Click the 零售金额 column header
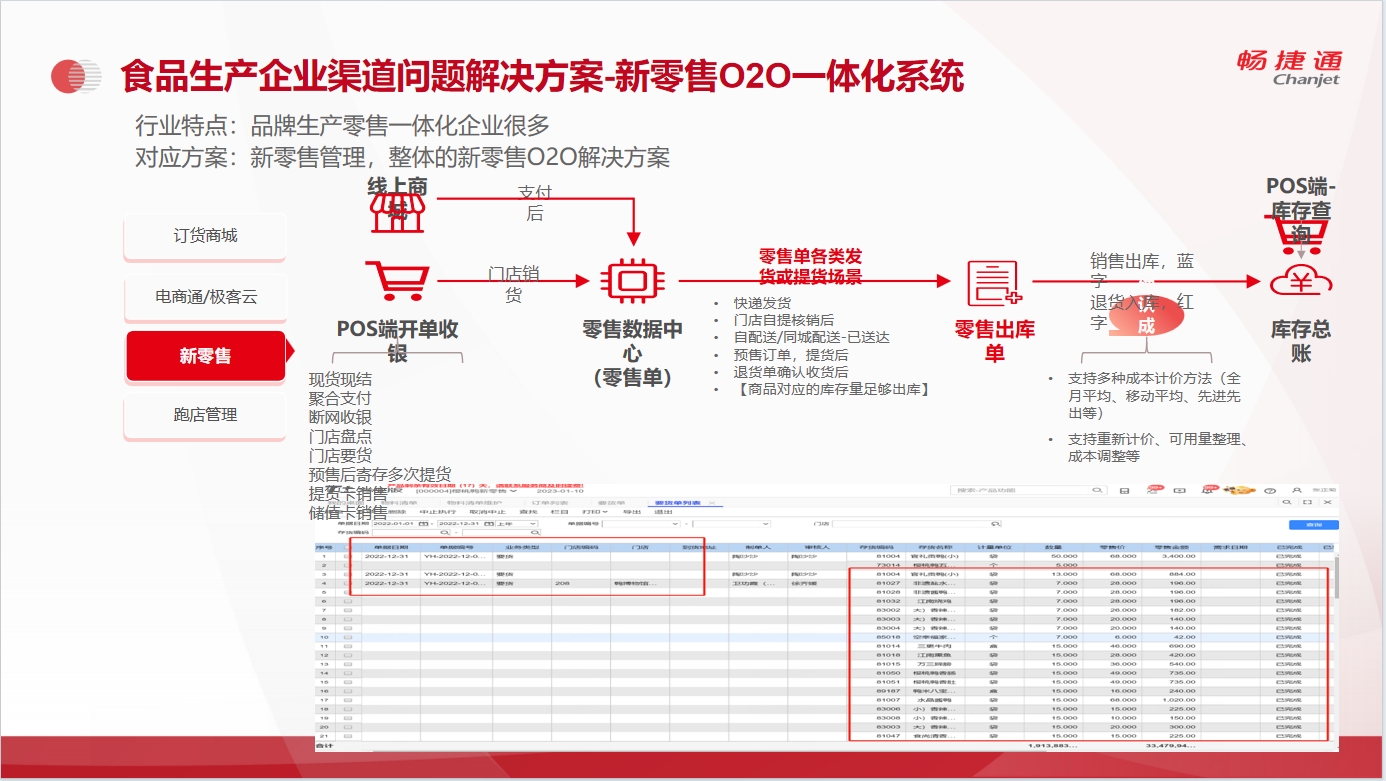This screenshot has height=781, width=1386. [1171, 547]
